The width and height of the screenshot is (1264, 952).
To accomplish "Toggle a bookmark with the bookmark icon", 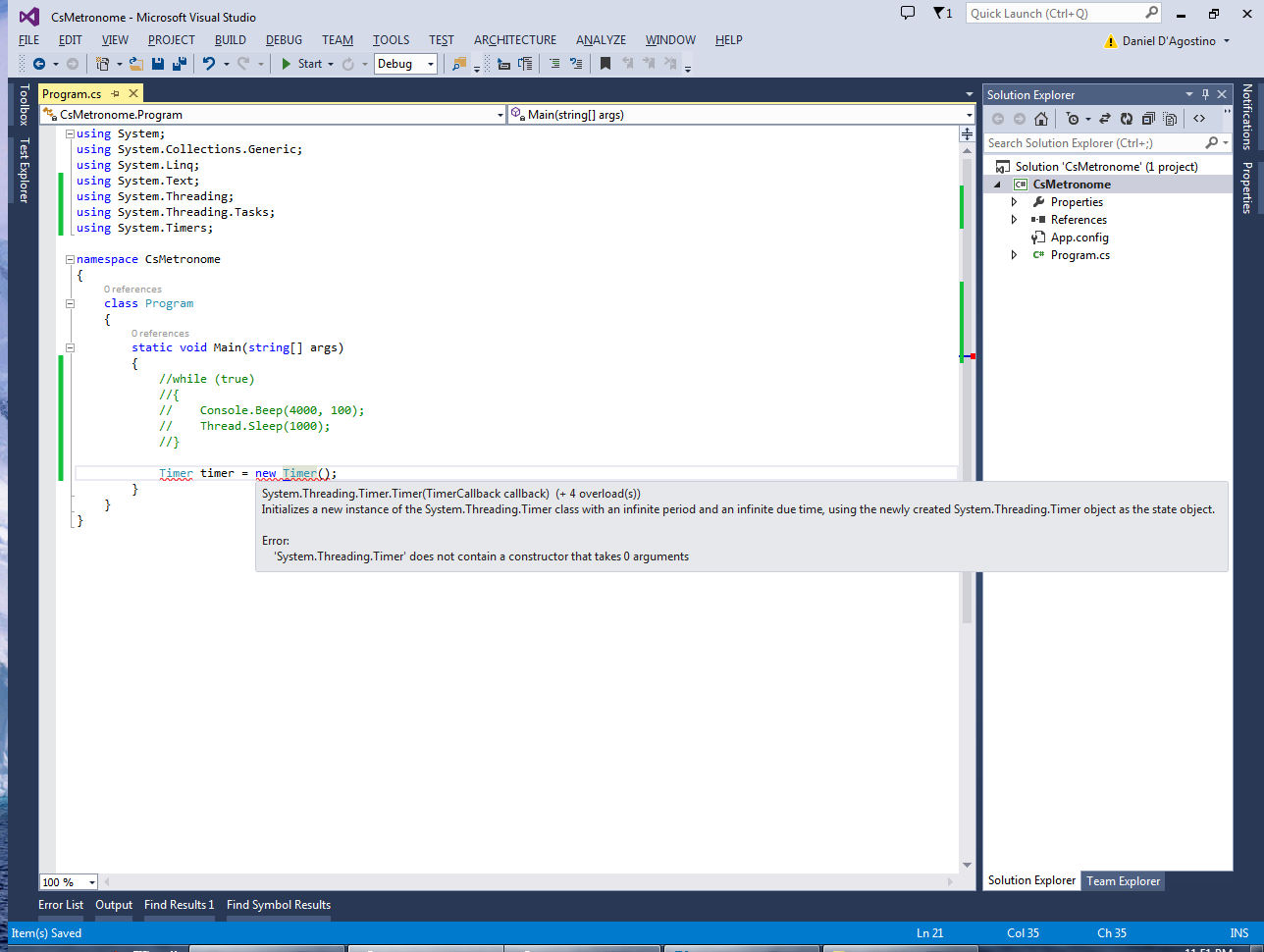I will click(x=606, y=64).
